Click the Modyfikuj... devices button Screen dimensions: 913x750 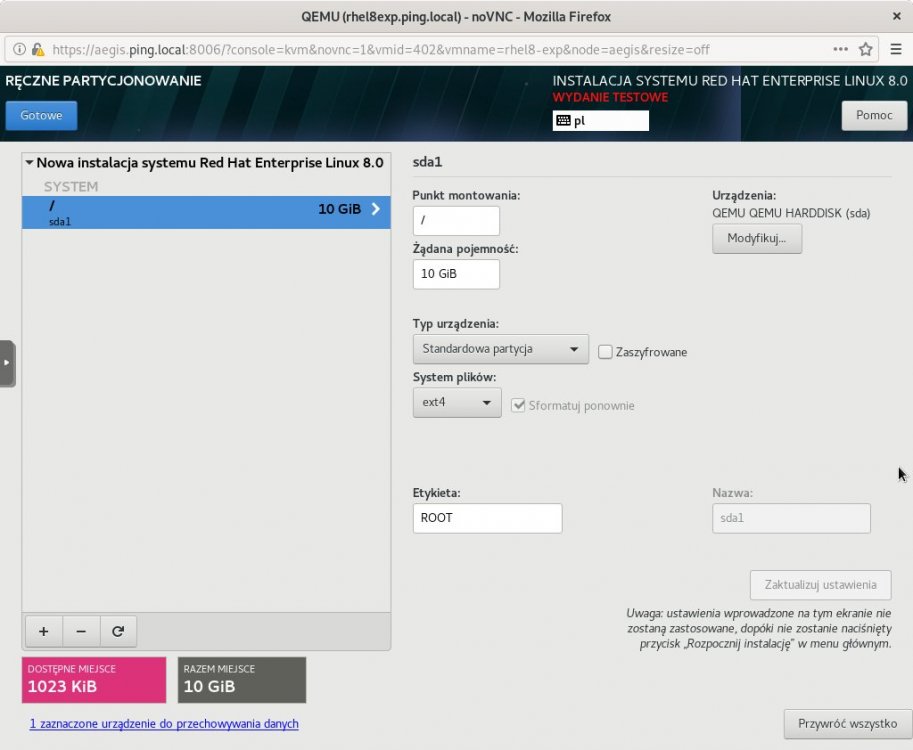757,238
